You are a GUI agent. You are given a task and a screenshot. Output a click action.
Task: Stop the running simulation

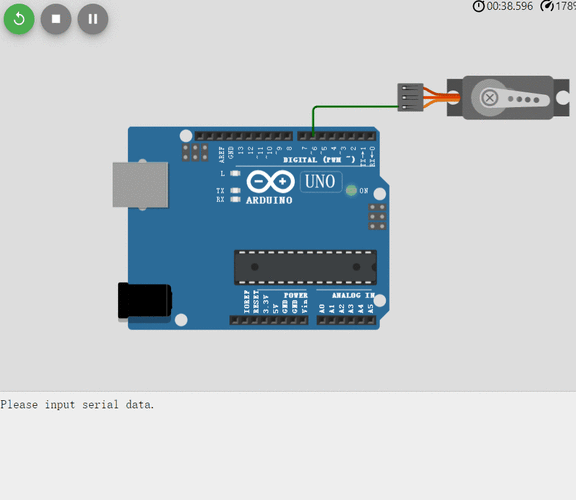tap(56, 19)
